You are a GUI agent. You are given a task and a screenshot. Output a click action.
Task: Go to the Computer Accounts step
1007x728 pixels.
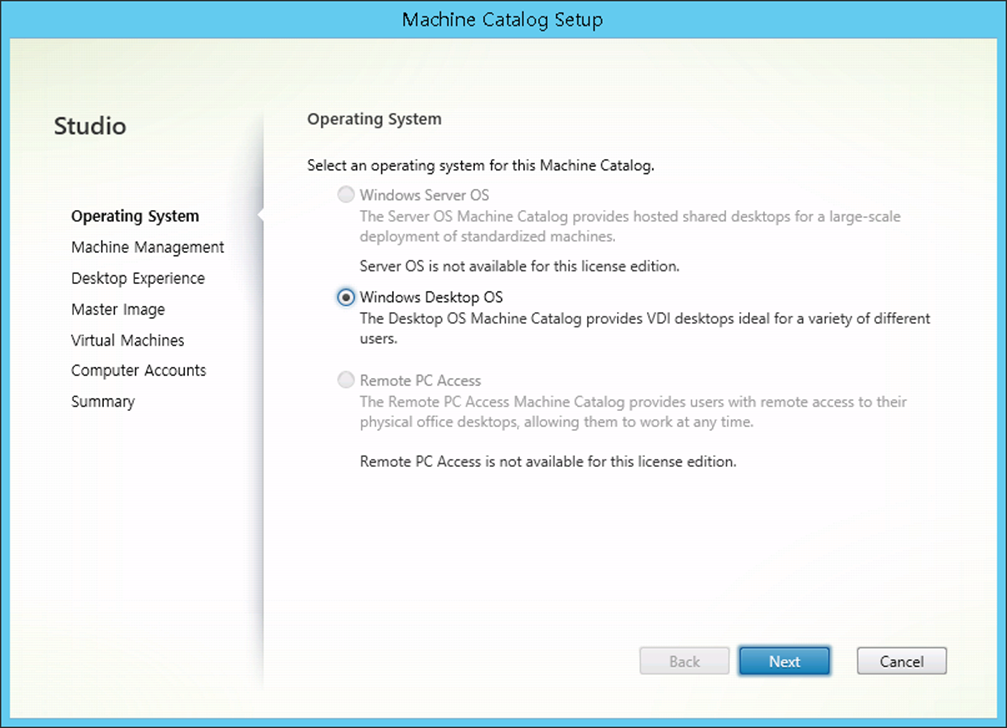coord(139,370)
